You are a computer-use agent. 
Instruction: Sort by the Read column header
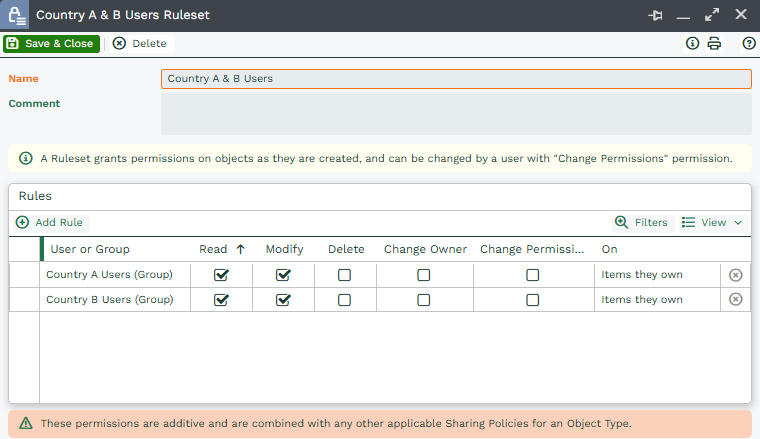214,249
